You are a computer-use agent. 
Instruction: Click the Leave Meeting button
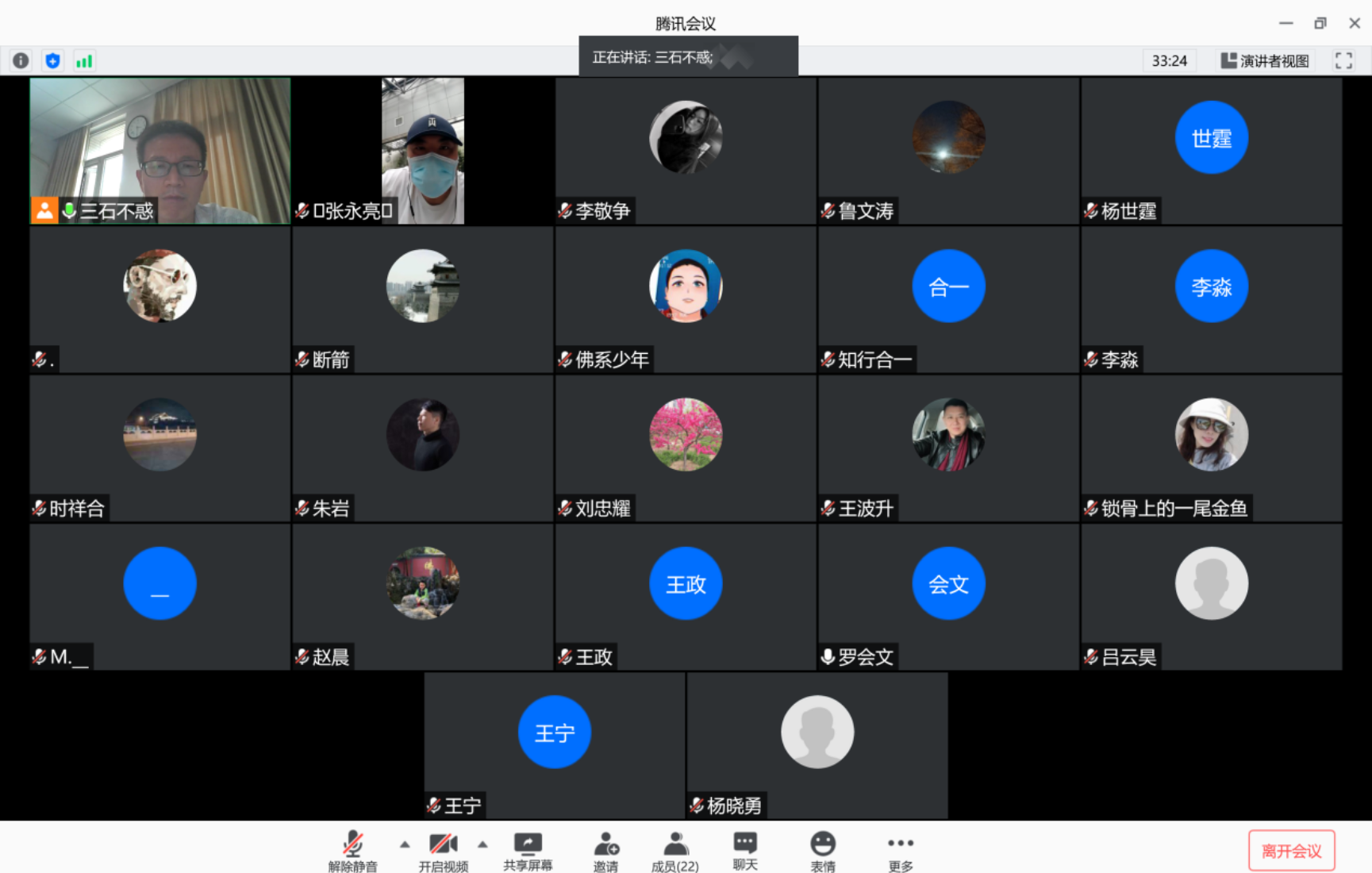click(x=1291, y=851)
